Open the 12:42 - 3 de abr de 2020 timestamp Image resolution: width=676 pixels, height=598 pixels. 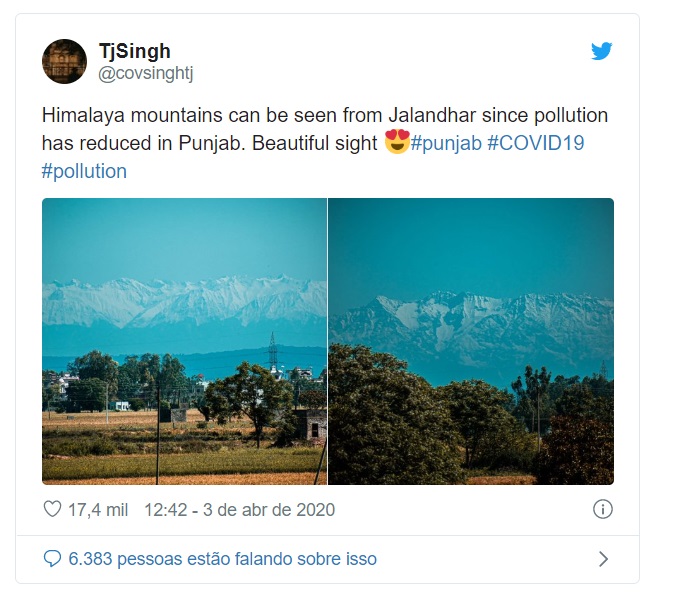239,509
